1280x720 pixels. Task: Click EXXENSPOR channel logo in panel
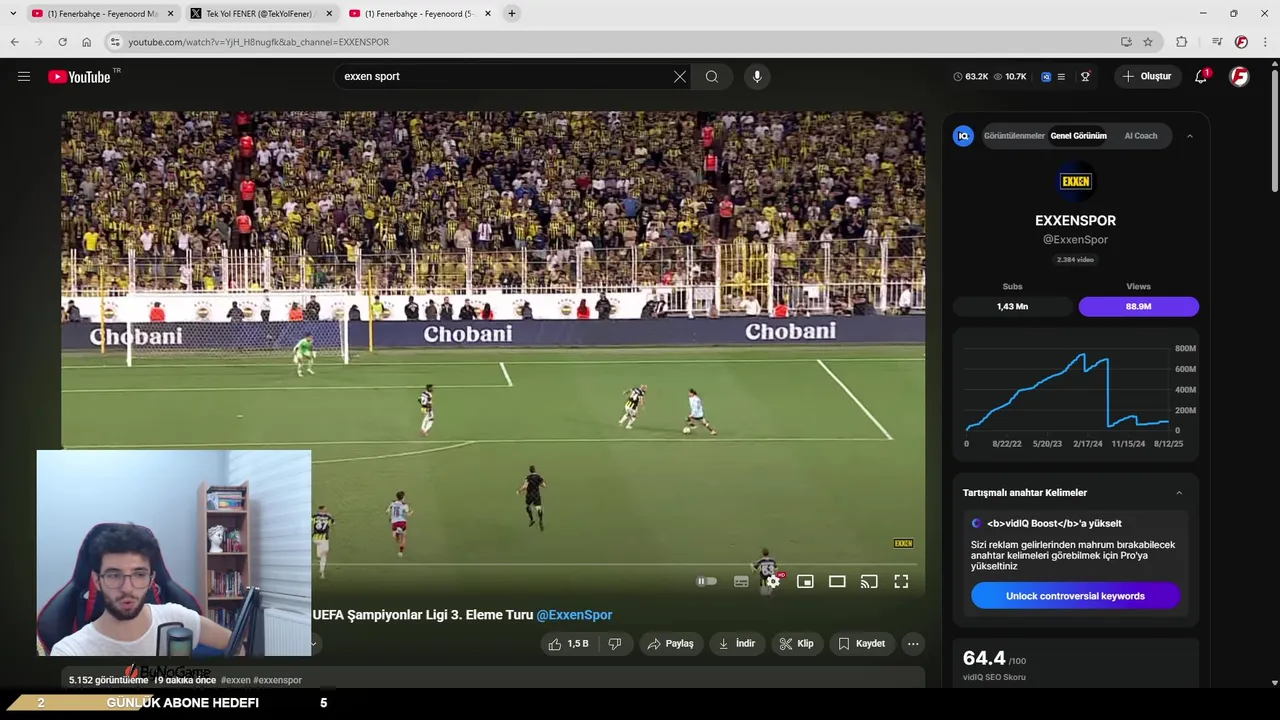(1075, 181)
